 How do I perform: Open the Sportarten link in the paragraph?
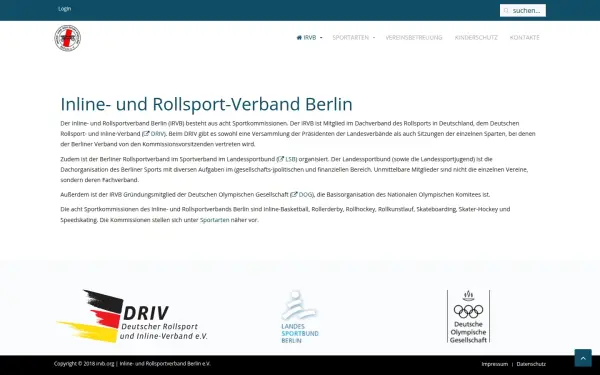(x=215, y=220)
